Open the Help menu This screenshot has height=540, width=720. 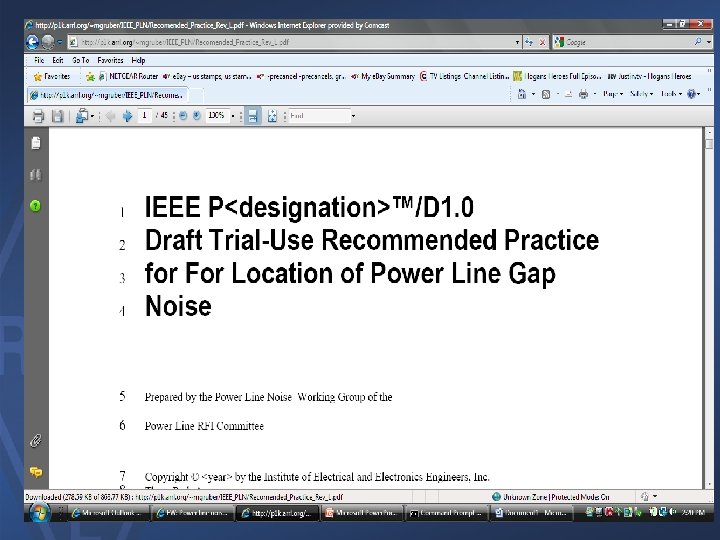tap(138, 60)
